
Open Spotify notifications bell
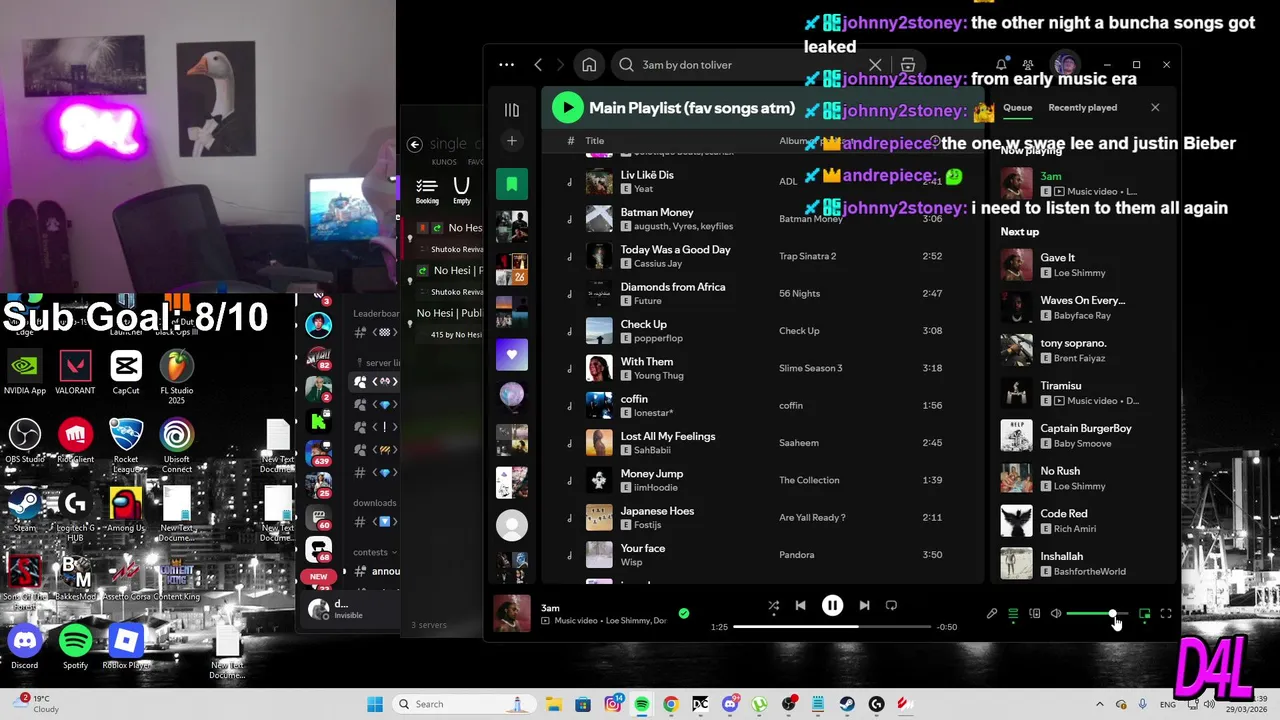pyautogui.click(x=1001, y=65)
